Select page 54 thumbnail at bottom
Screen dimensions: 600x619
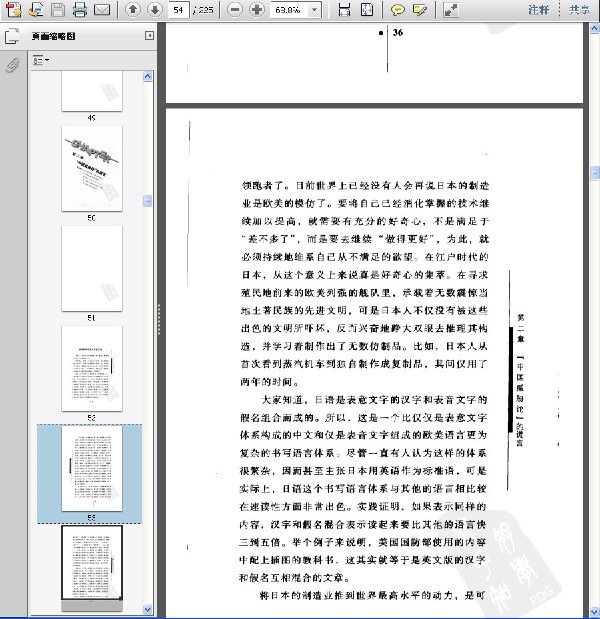[92, 563]
